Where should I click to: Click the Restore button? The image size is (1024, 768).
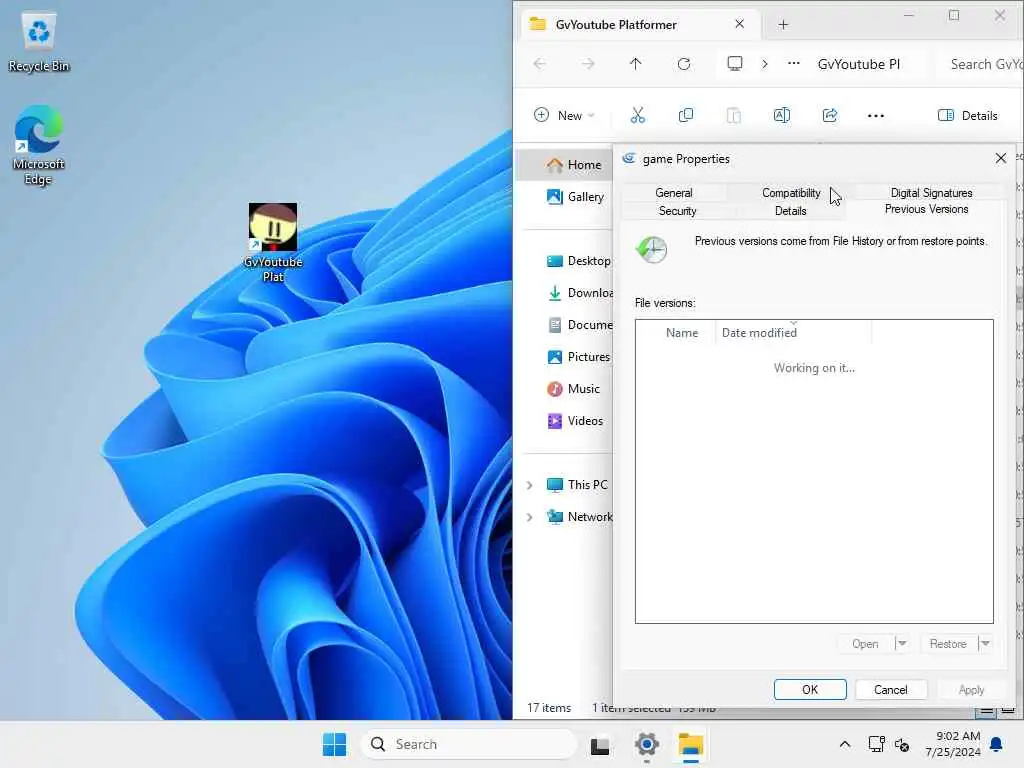(x=948, y=643)
